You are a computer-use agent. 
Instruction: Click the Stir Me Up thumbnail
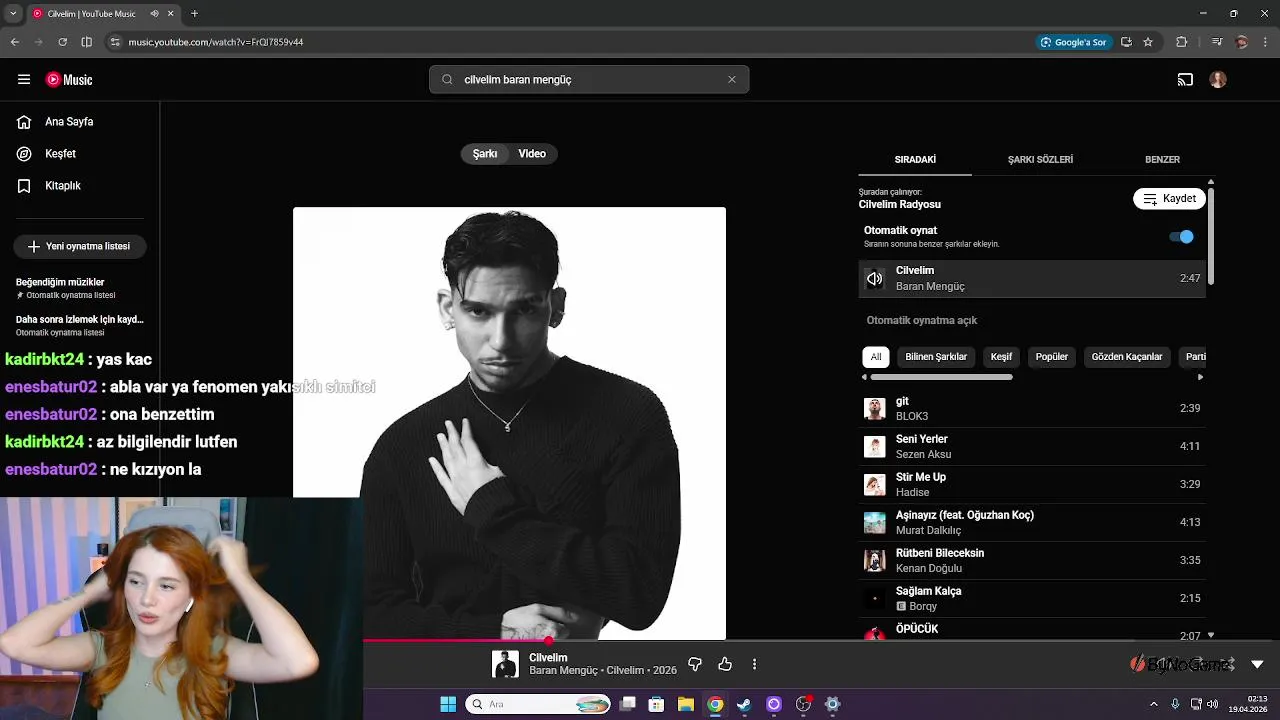click(x=875, y=485)
